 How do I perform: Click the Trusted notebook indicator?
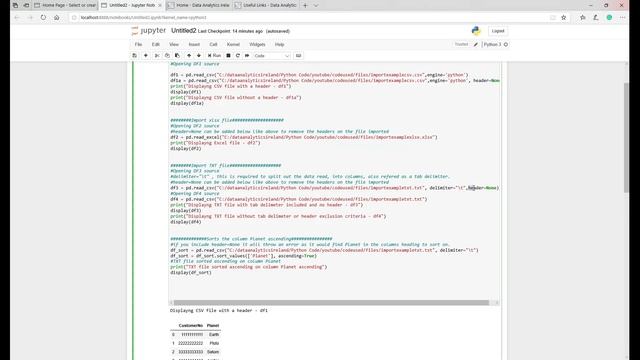point(461,44)
